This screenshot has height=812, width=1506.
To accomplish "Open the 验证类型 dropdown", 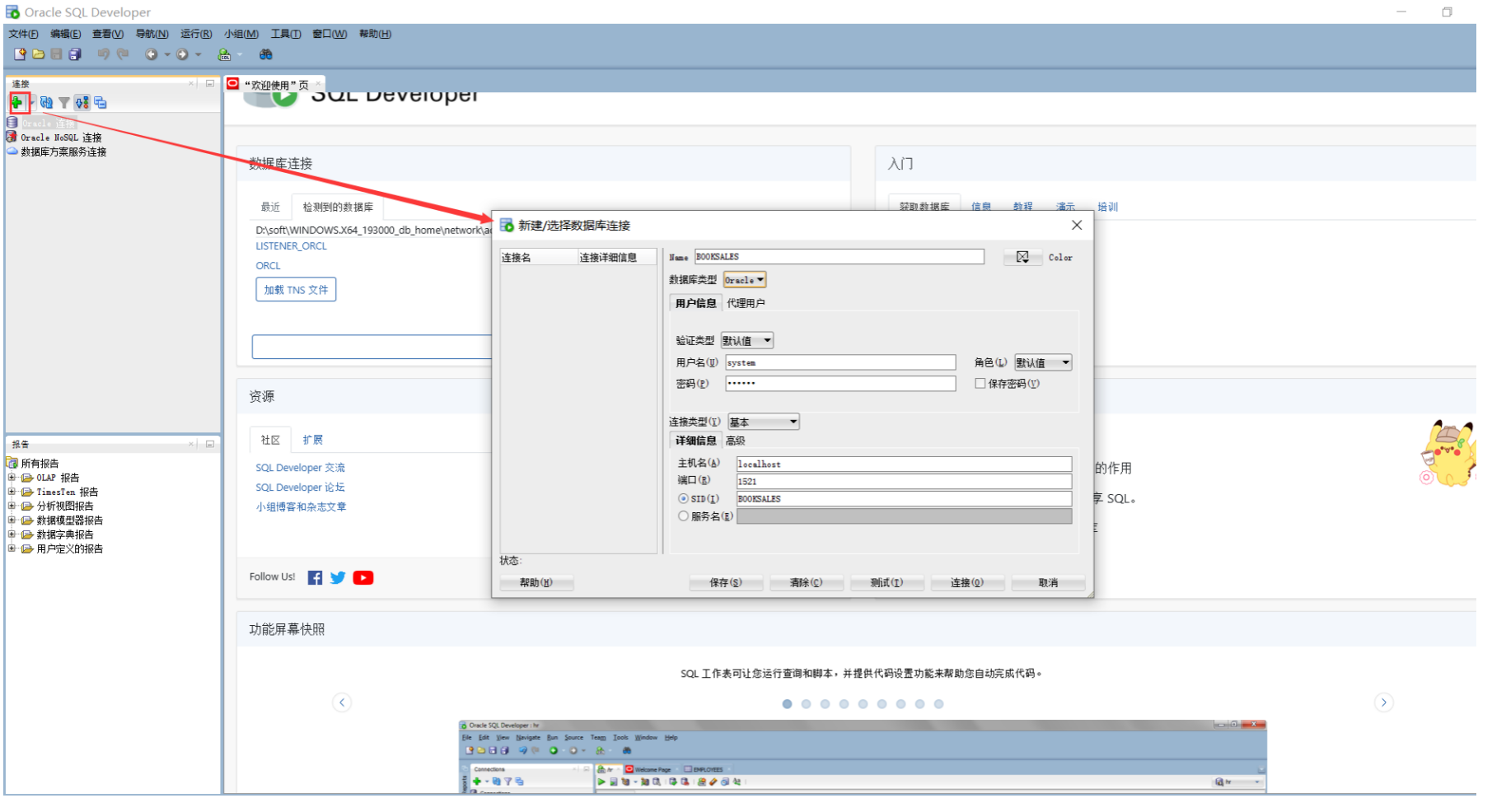I will point(747,341).
